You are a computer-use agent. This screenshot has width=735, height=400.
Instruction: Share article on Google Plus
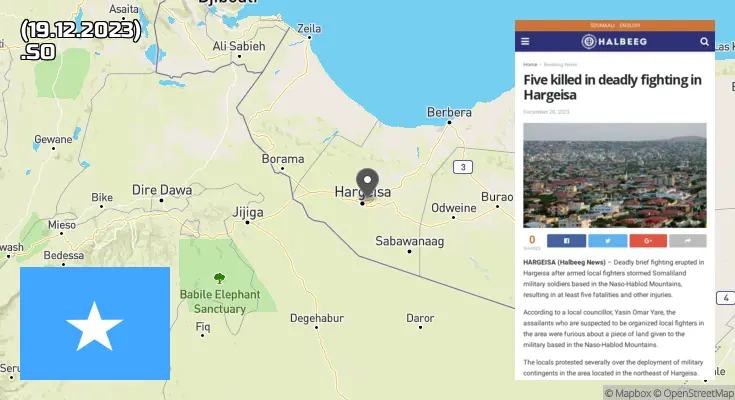(648, 241)
